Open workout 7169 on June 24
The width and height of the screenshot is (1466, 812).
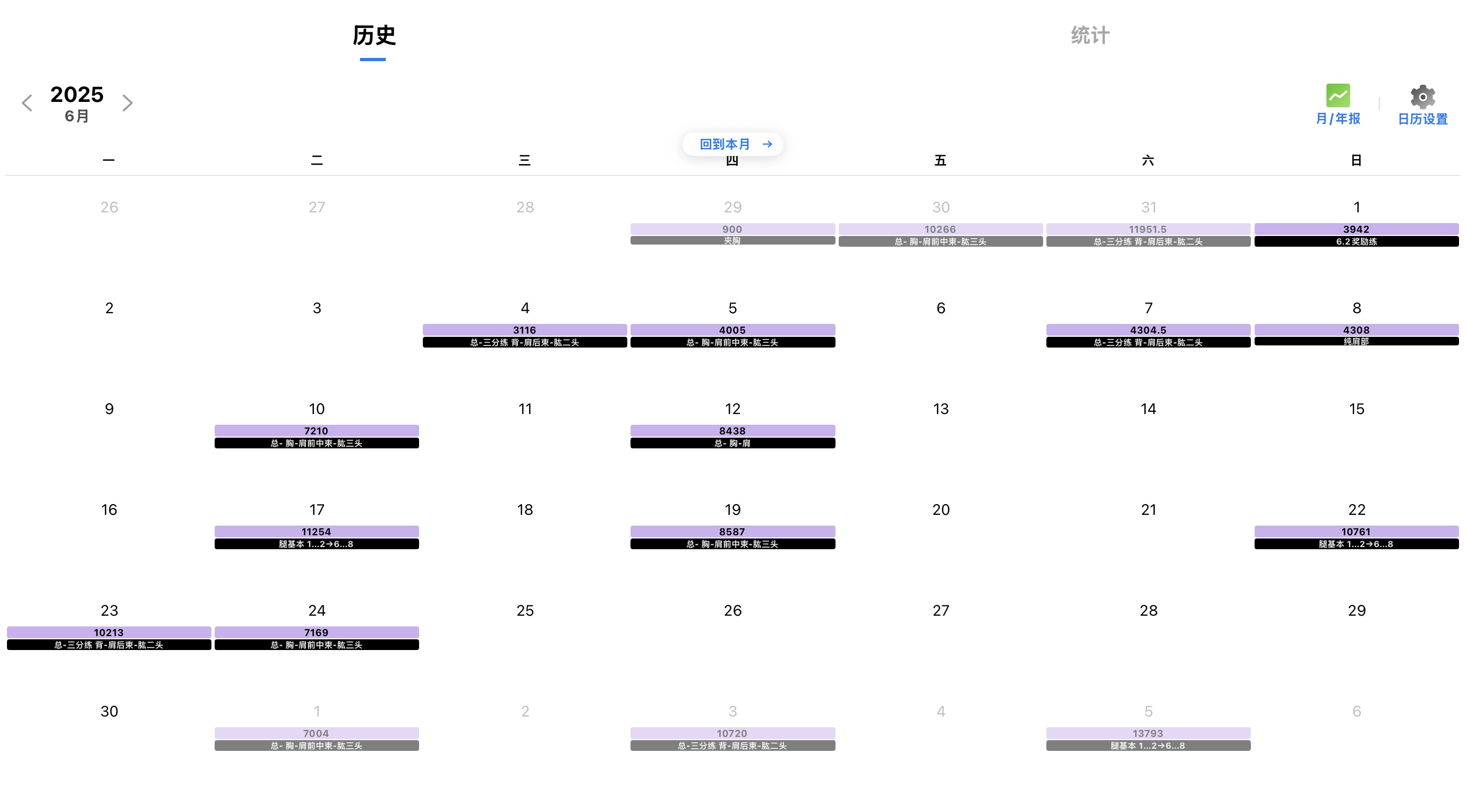[x=317, y=632]
